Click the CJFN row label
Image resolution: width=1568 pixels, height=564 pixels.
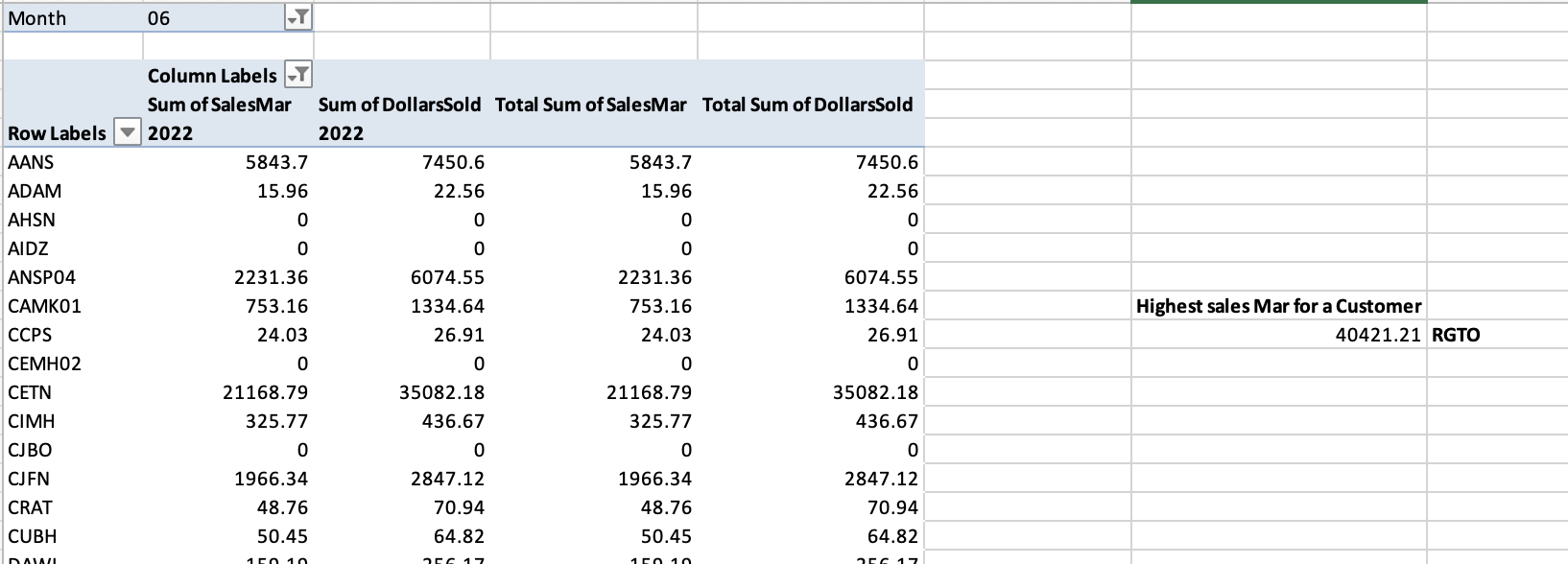tap(29, 479)
